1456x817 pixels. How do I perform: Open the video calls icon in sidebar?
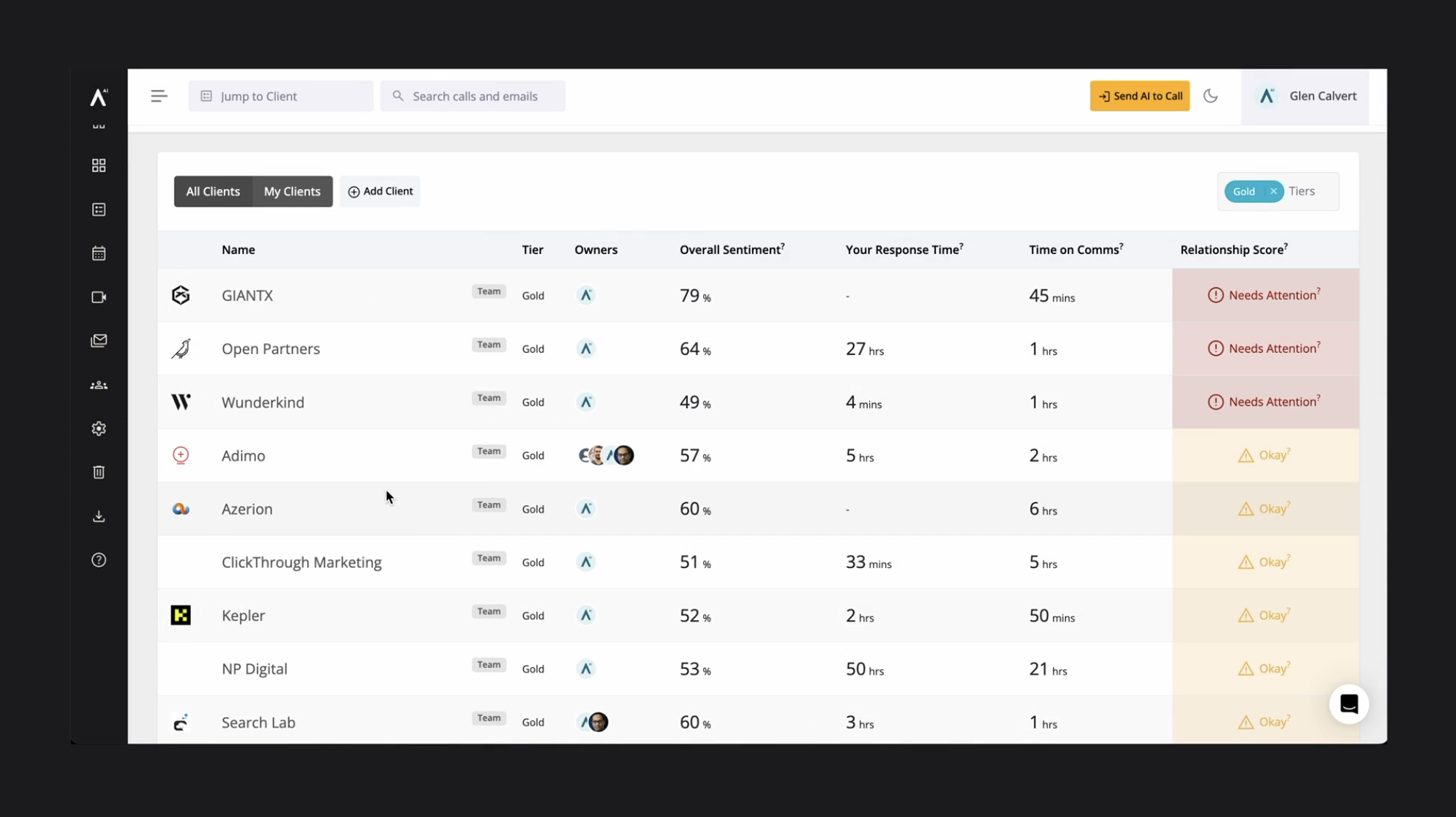coord(99,297)
